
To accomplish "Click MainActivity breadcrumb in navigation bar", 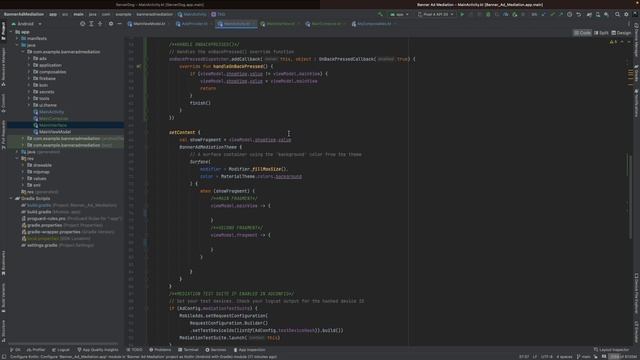I will tap(192, 14).
